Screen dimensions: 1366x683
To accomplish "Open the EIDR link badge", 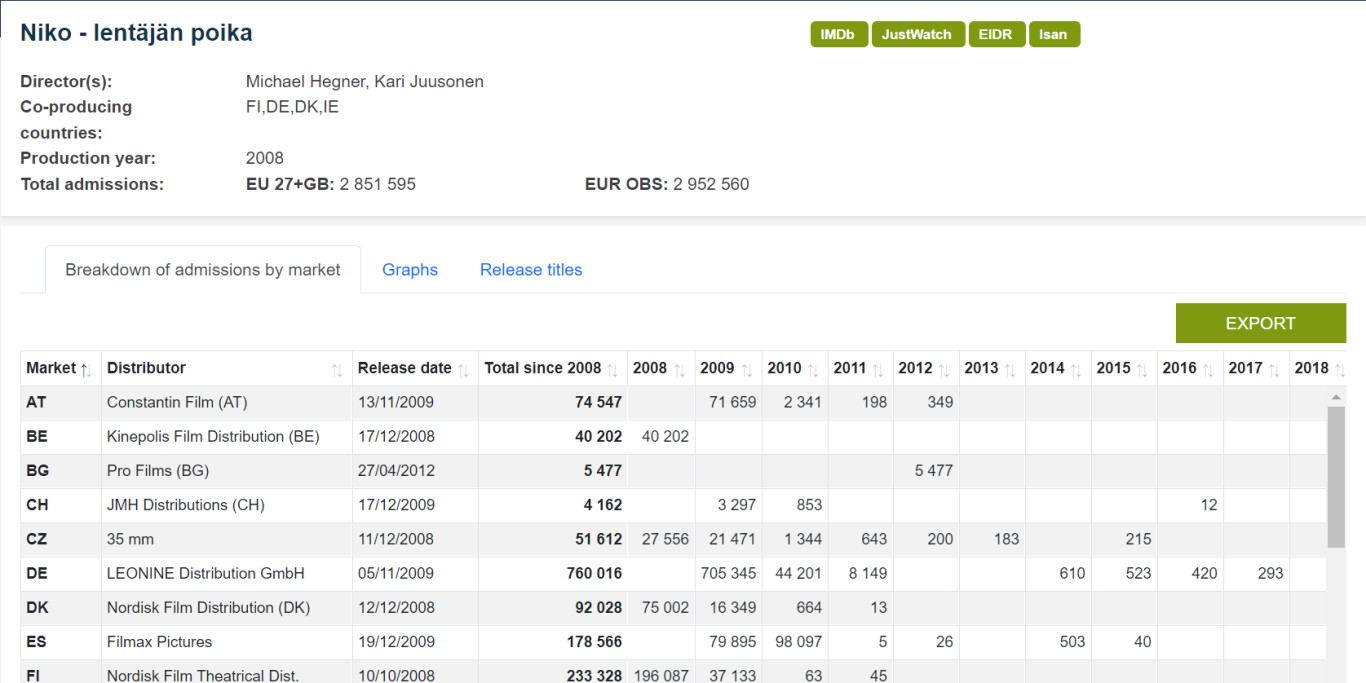I will [x=996, y=34].
